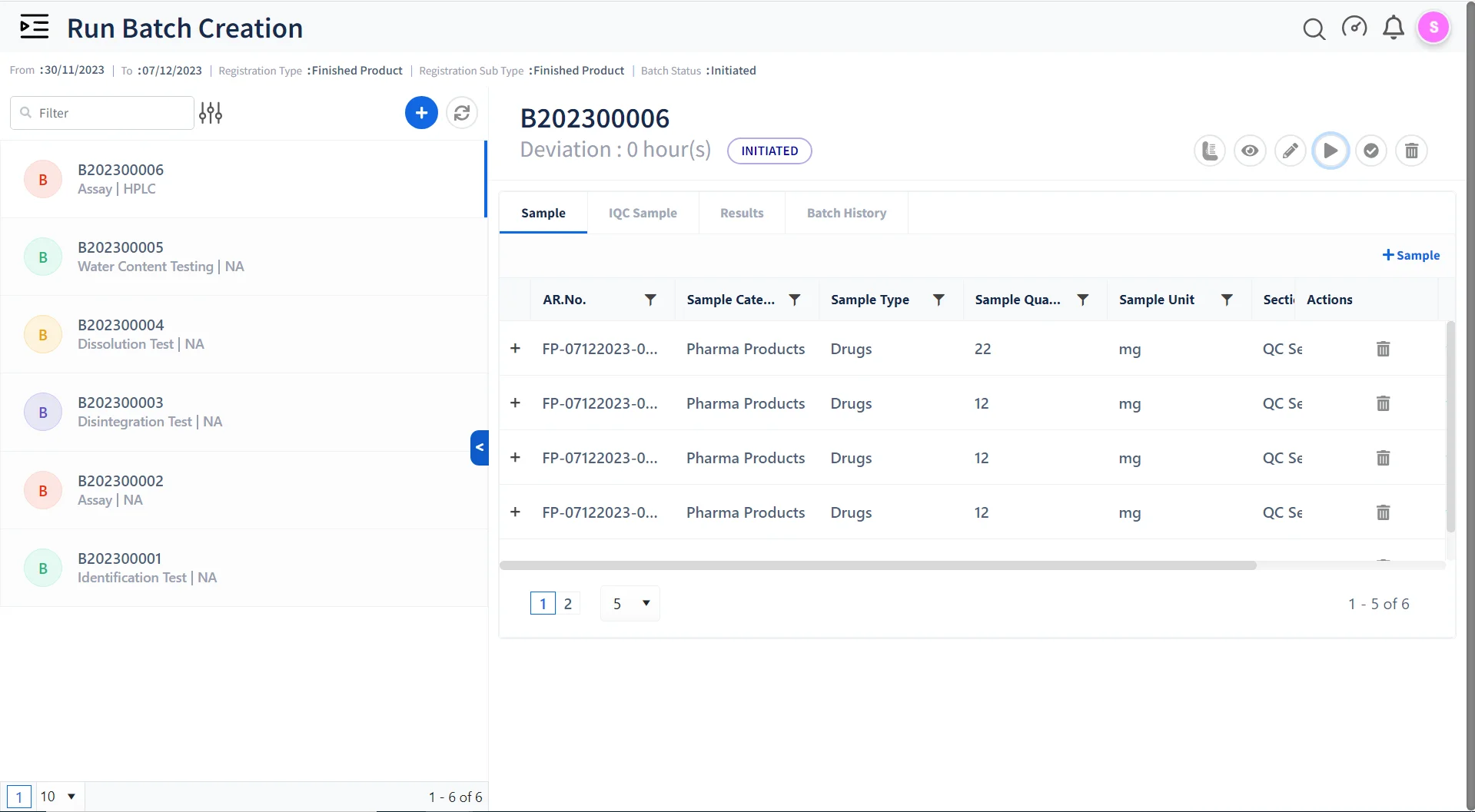Select batch B202300001 Identification Test
This screenshot has height=812, width=1475.
(244, 568)
